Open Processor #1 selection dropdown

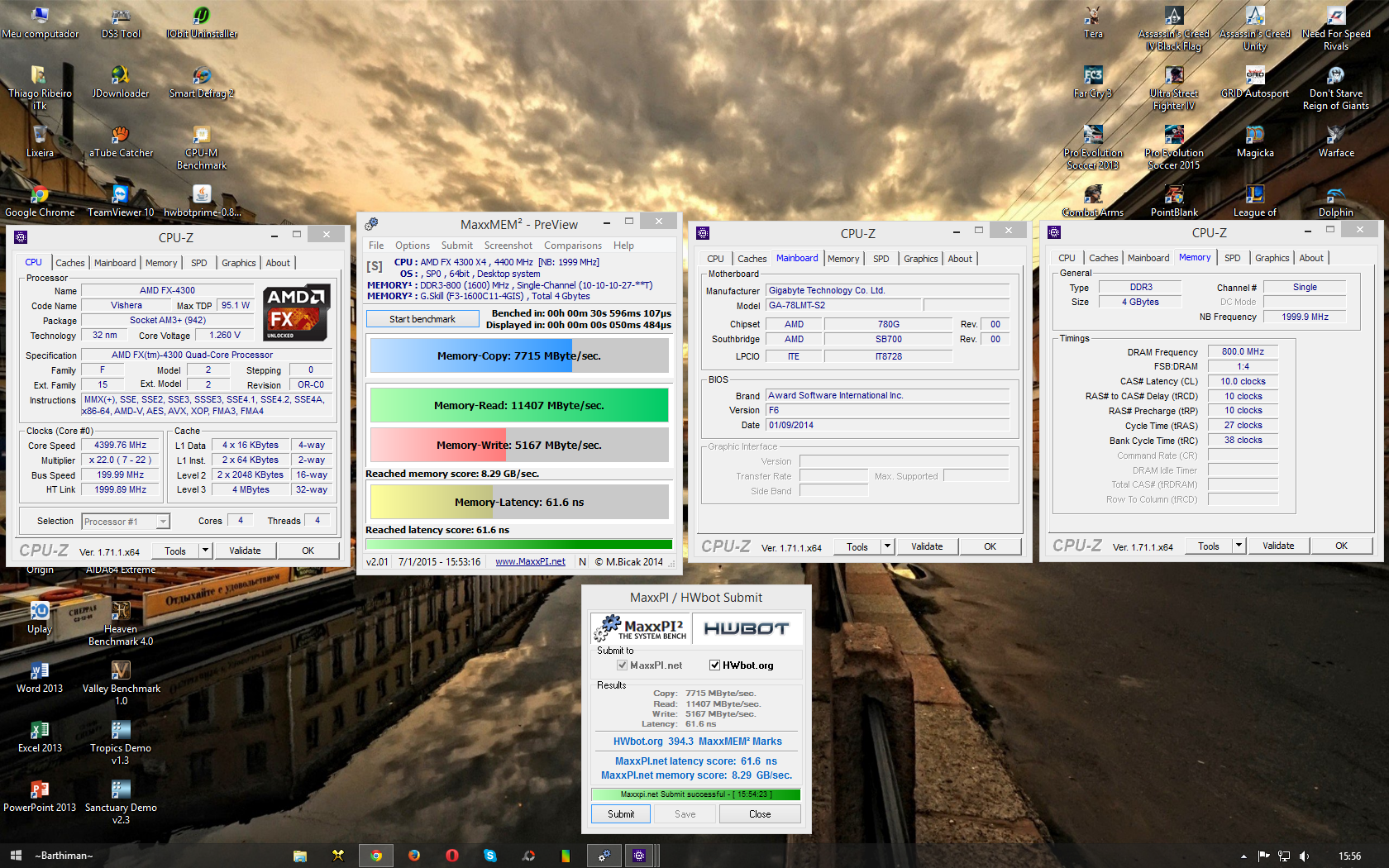click(x=126, y=522)
